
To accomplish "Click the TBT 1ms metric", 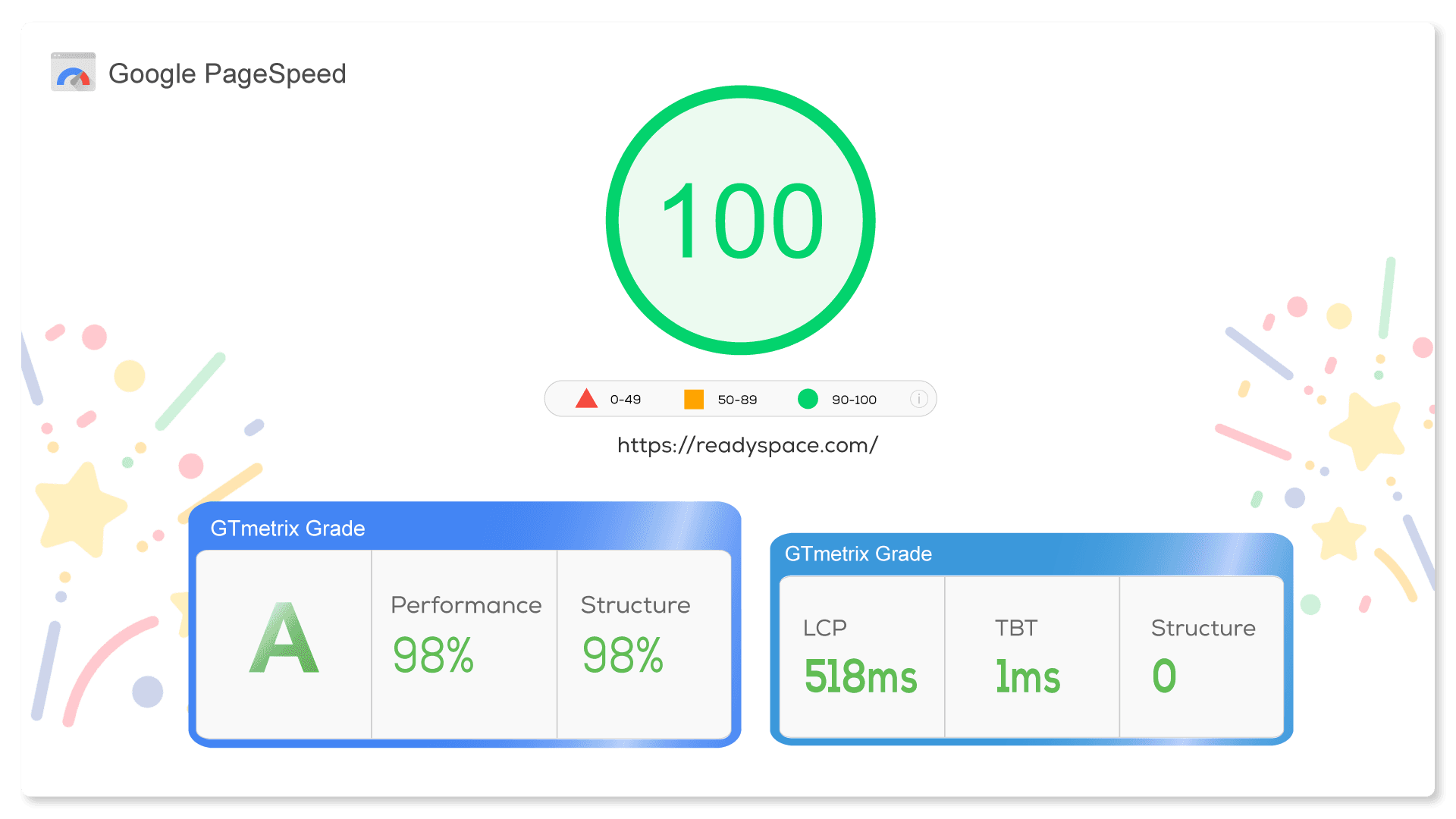I will pyautogui.click(x=1028, y=676).
